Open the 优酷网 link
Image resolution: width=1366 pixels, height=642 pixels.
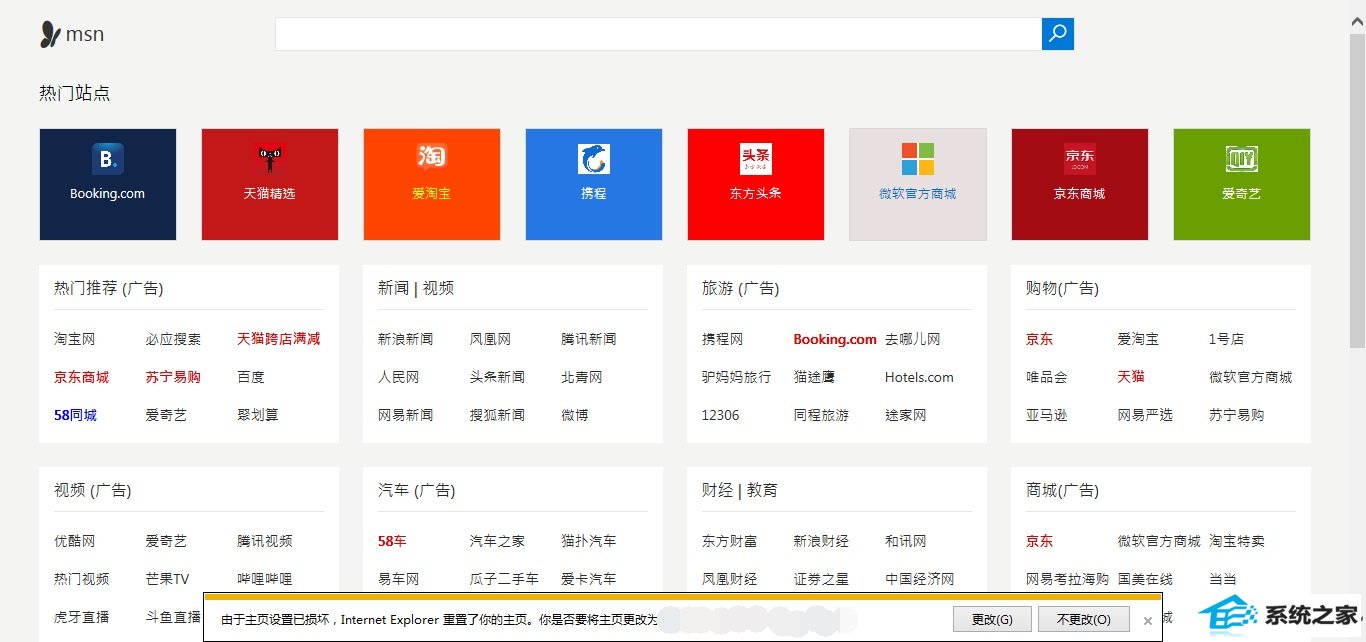[x=74, y=541]
